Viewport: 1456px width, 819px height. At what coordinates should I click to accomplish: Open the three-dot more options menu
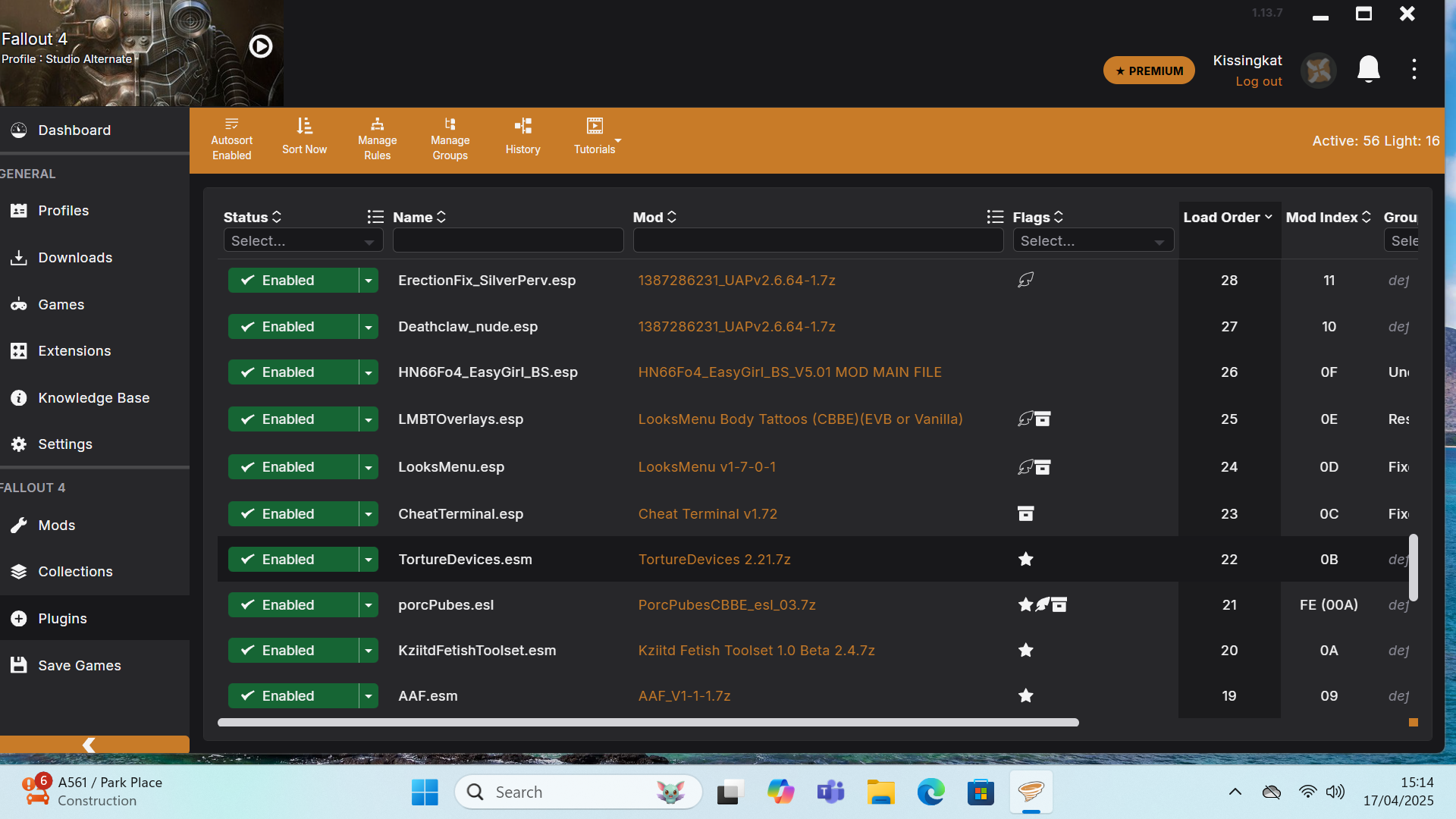pos(1414,69)
